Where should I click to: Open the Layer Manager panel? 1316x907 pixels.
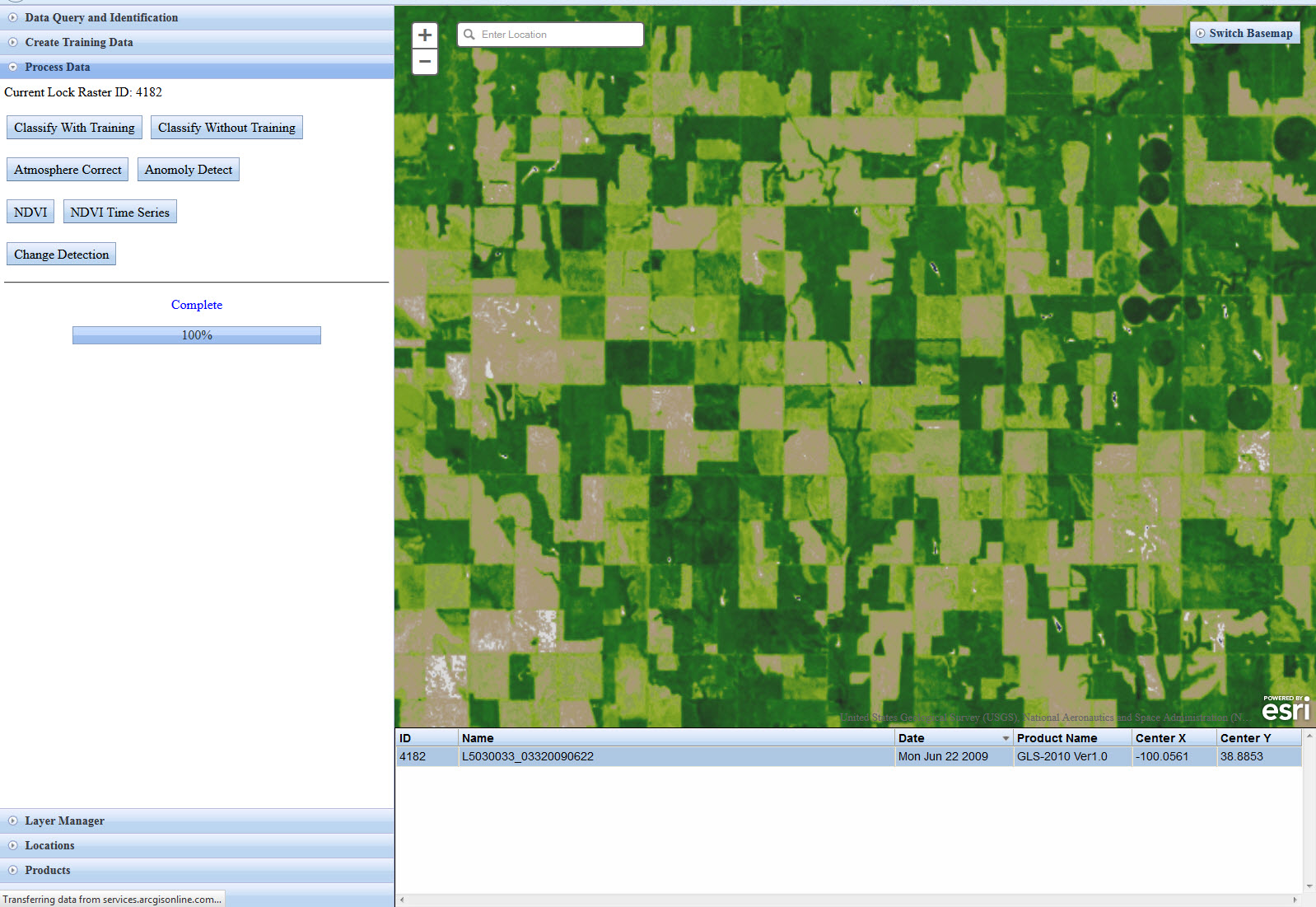click(64, 821)
